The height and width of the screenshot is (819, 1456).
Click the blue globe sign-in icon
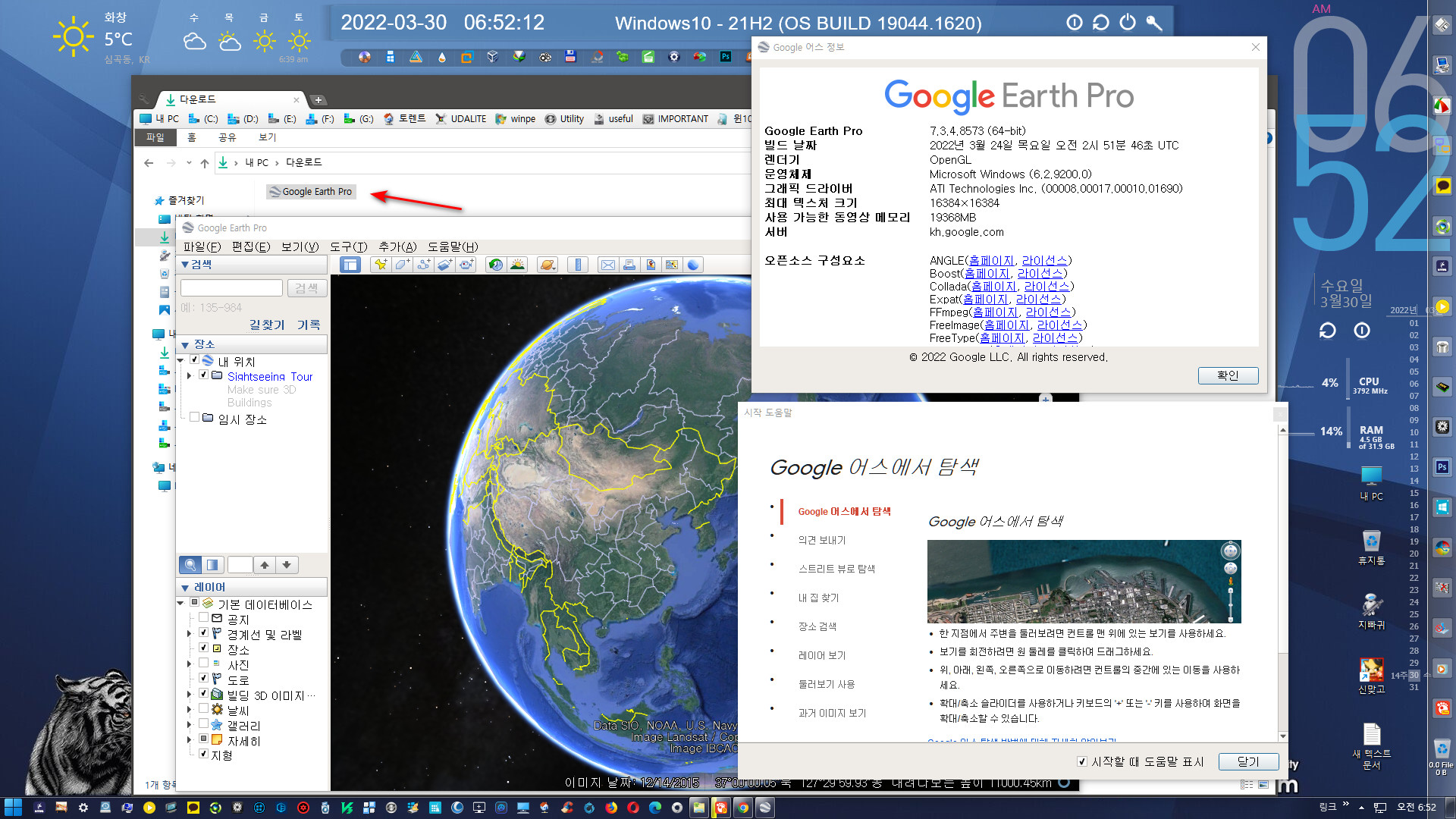(x=693, y=265)
